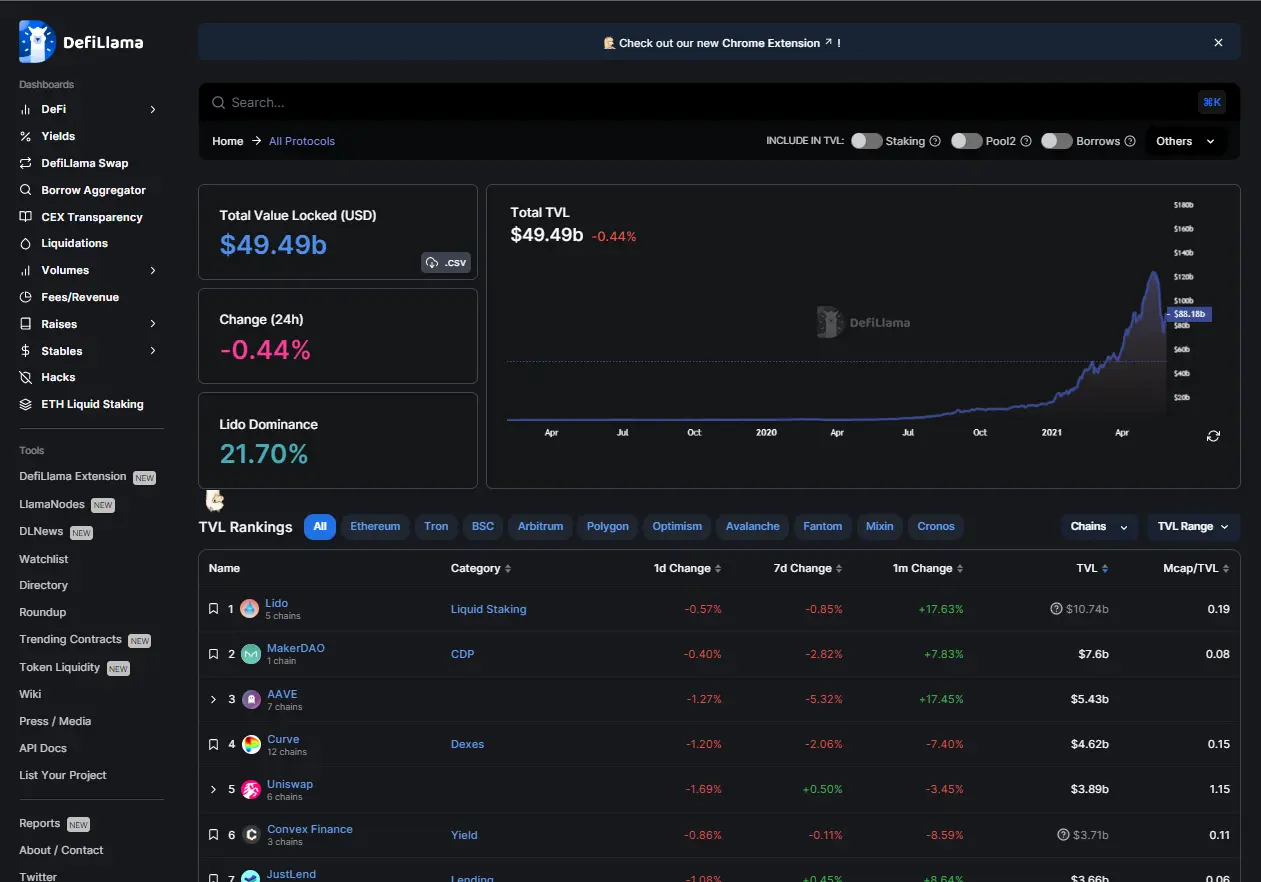Click the DeFi bar chart icon in sidebar
Viewport: 1261px width, 882px height.
click(x=26, y=109)
